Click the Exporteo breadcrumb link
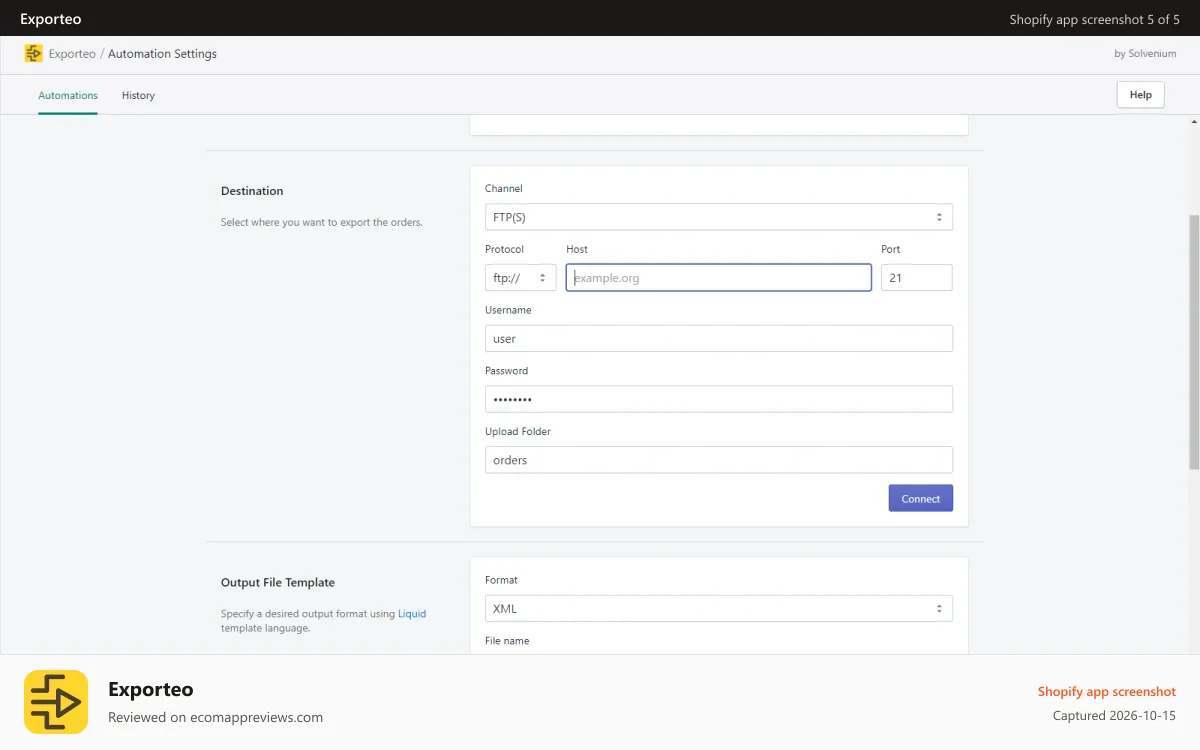 (x=72, y=54)
